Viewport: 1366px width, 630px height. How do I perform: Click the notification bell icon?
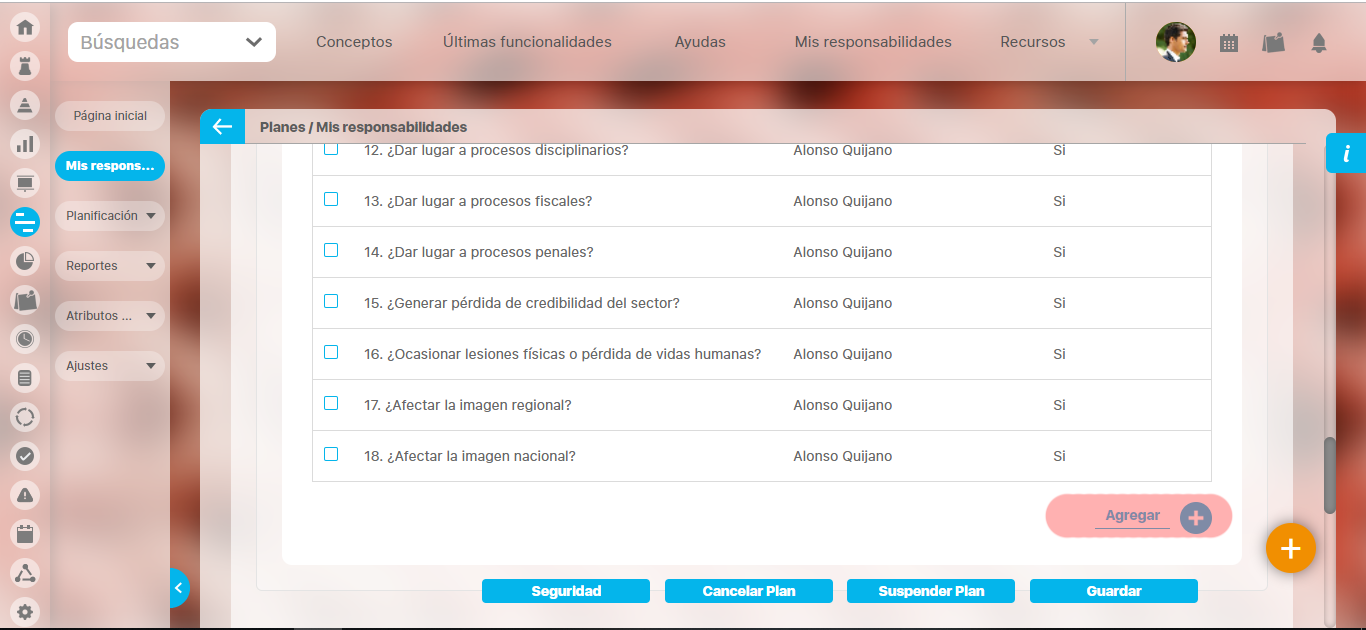pyautogui.click(x=1319, y=43)
